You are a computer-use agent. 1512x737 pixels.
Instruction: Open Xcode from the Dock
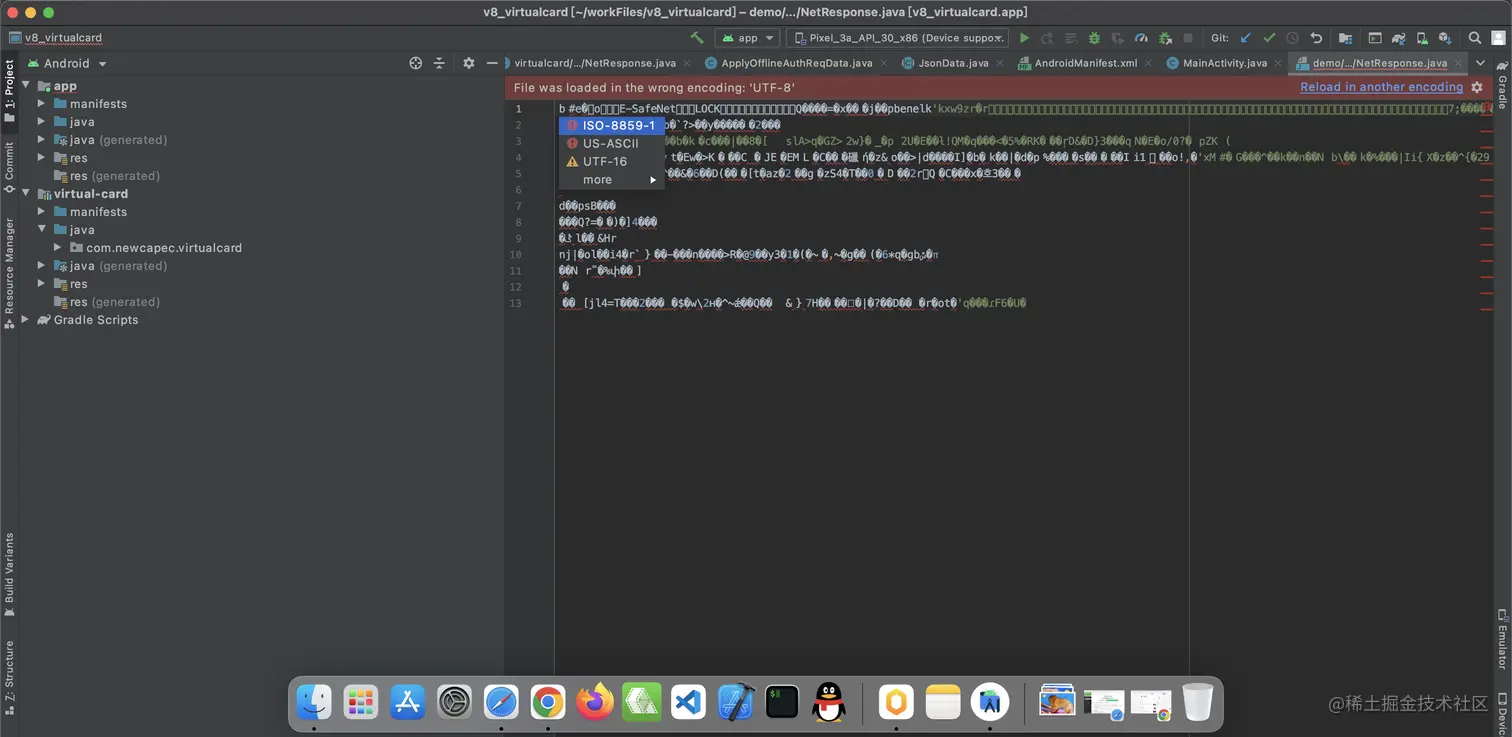[735, 702]
